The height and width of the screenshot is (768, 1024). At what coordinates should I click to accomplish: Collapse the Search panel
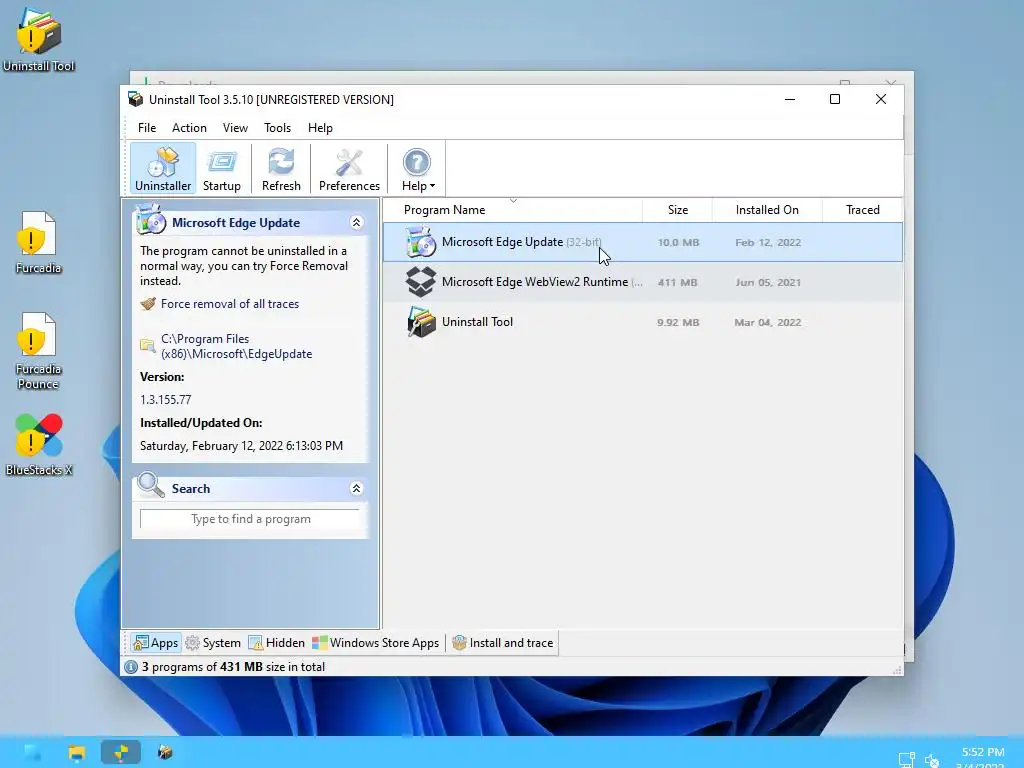click(357, 488)
